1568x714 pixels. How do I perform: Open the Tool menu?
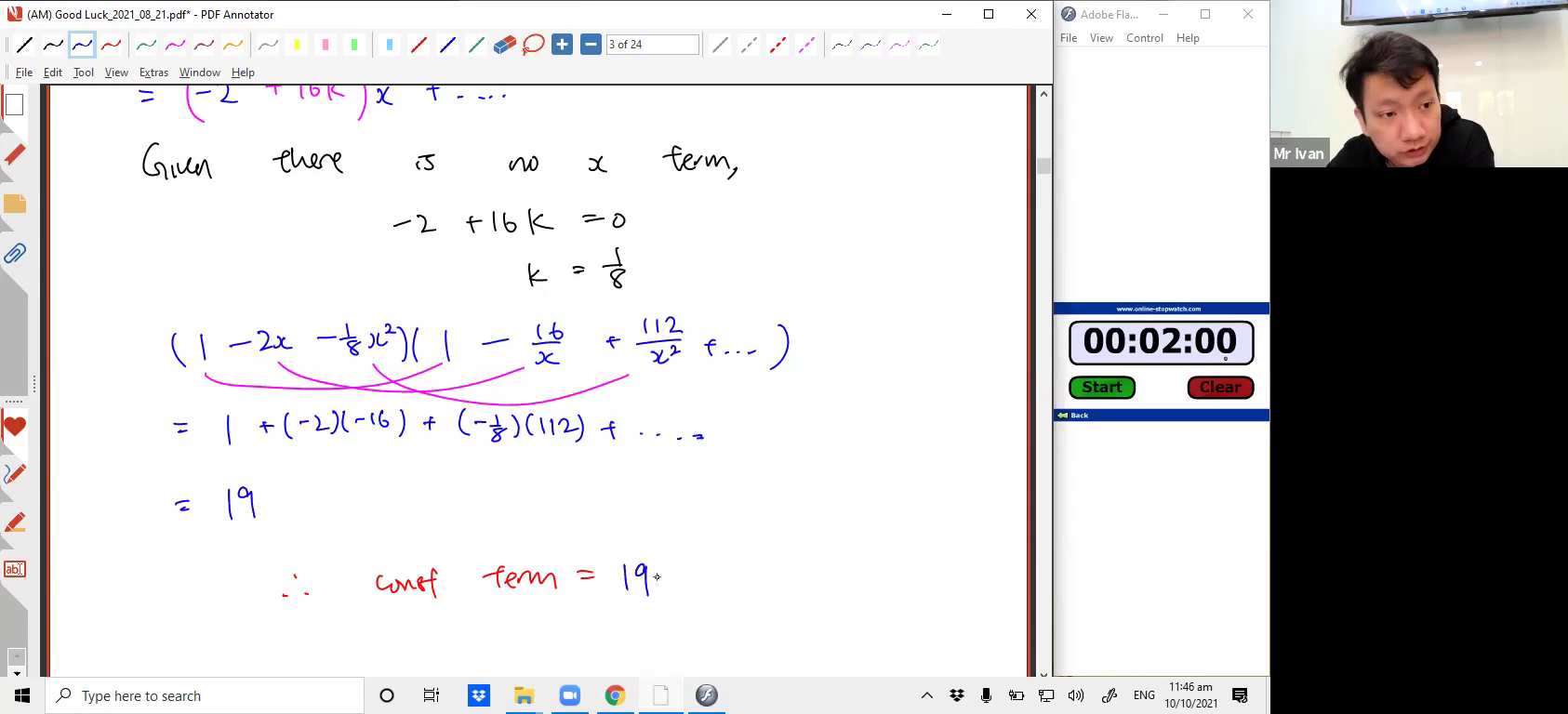[x=84, y=73]
